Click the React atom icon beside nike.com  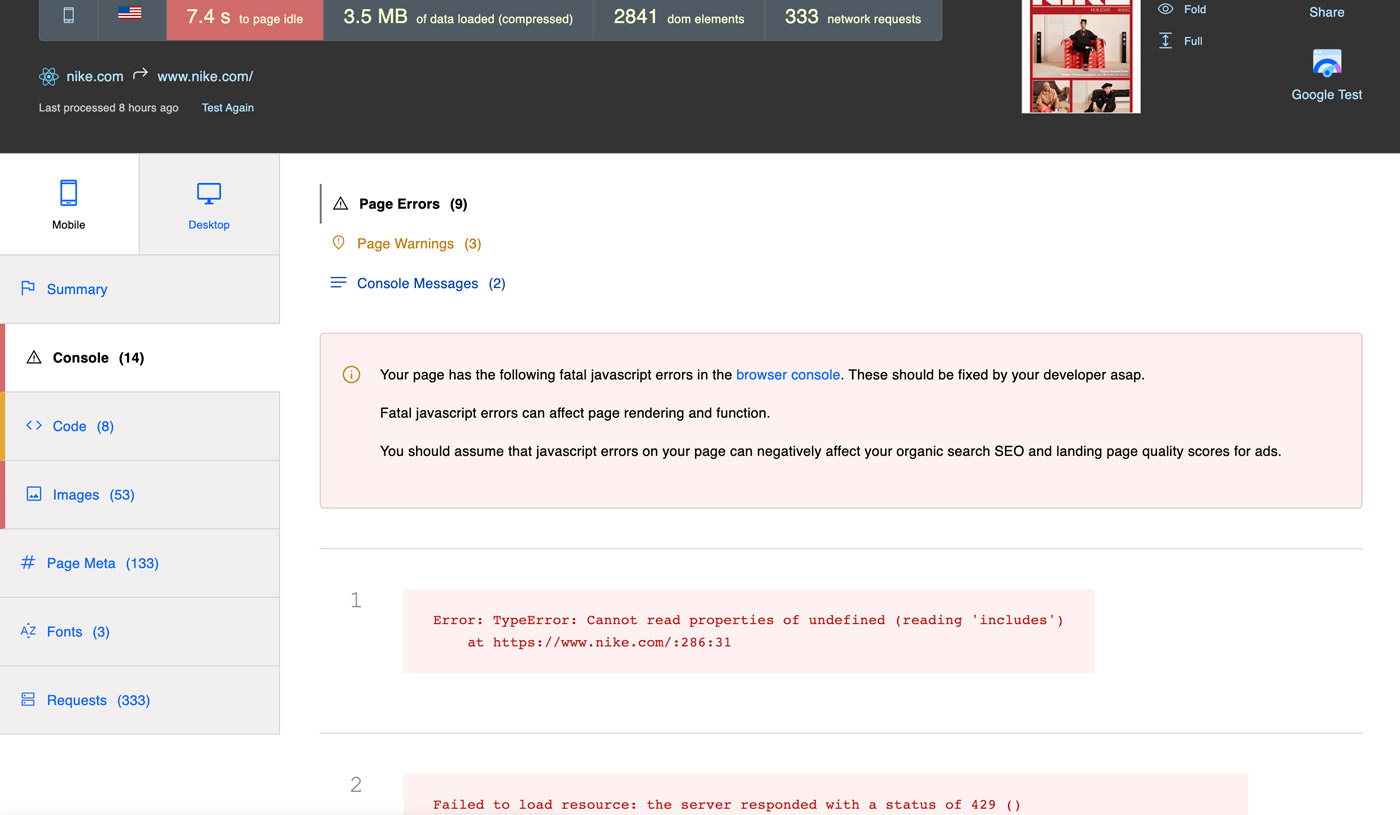pos(48,77)
